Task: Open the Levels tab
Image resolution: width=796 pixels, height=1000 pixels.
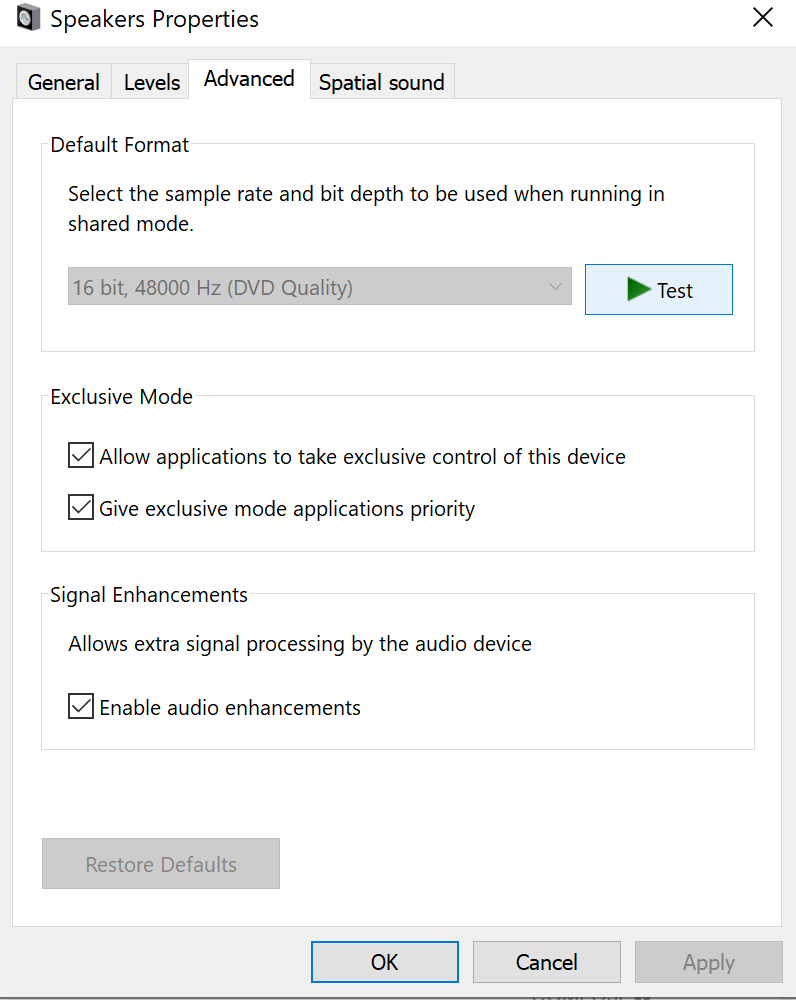Action: 151,82
